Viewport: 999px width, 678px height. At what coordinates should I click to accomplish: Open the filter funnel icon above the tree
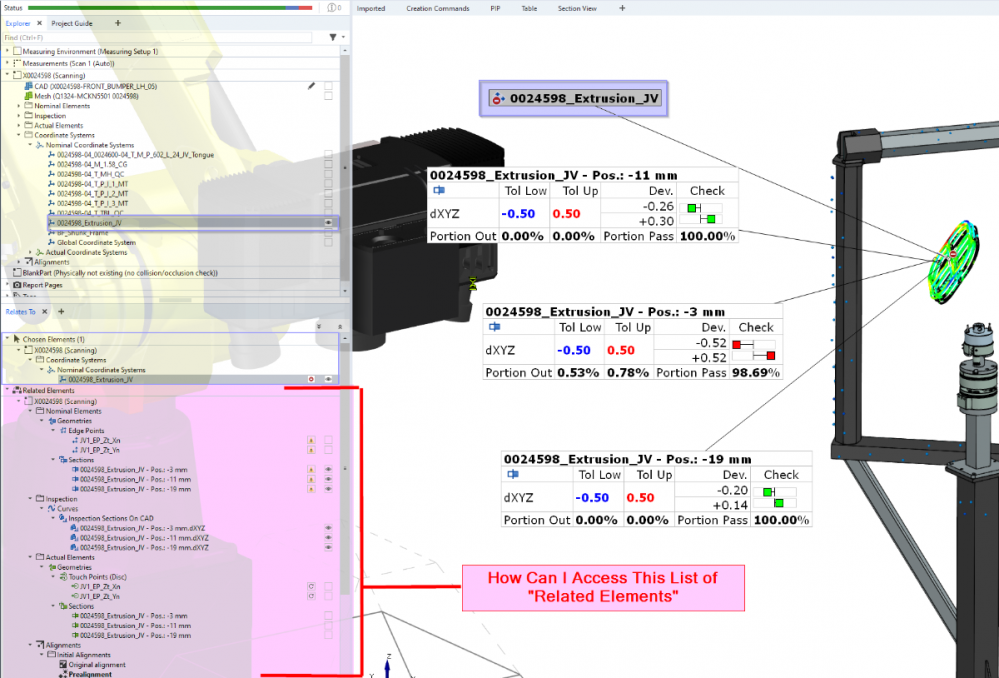pos(332,37)
